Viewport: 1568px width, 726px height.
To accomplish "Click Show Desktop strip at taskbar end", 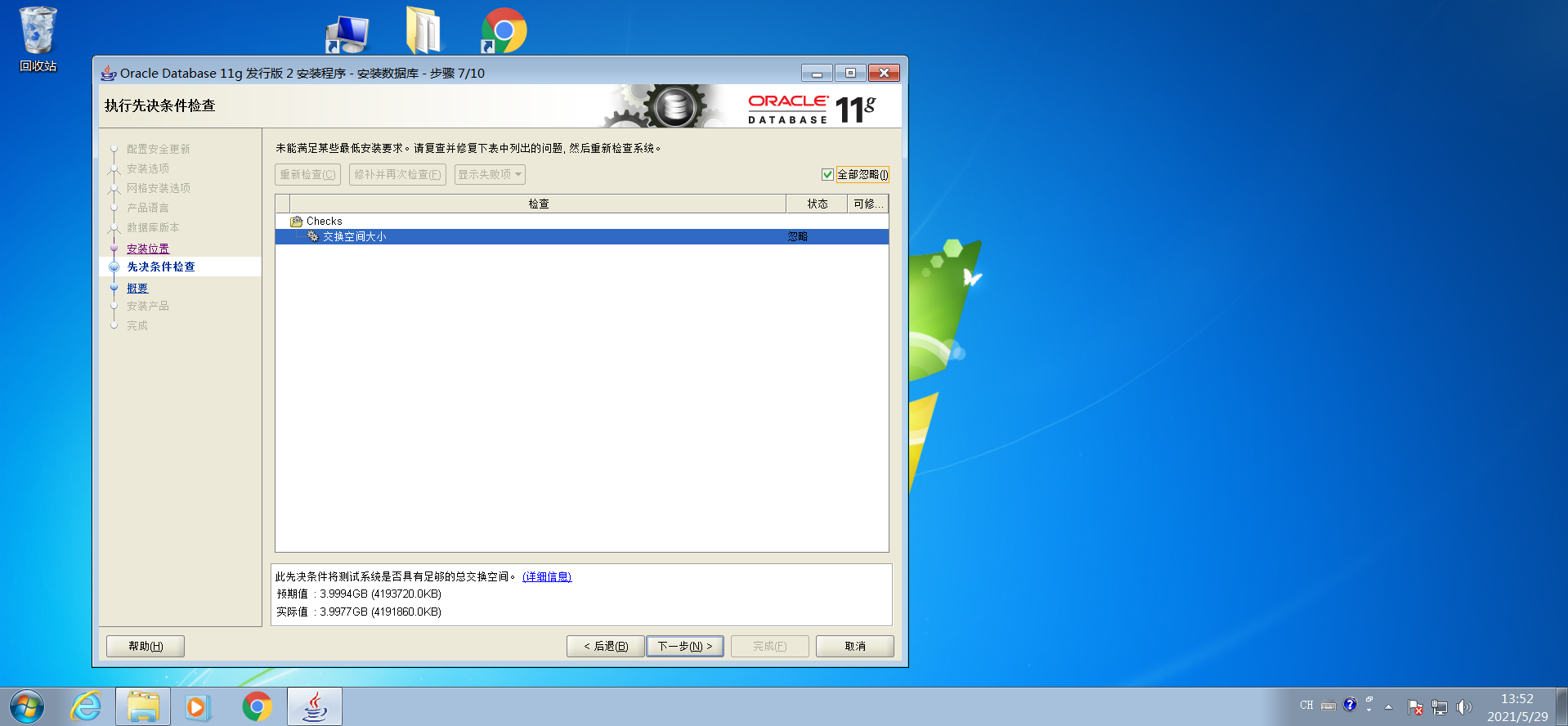I will coord(1562,706).
